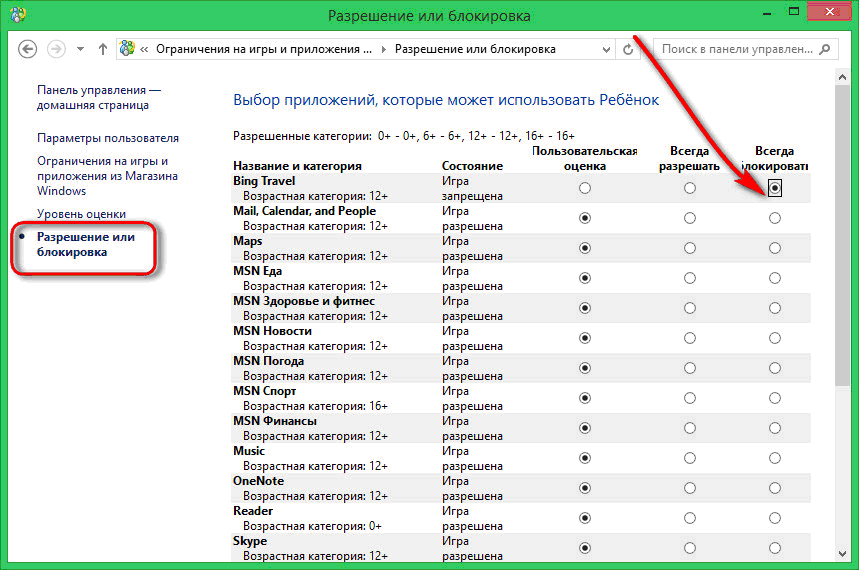Click scrollbar down arrow
This screenshot has width=859, height=570.
pos(843,554)
